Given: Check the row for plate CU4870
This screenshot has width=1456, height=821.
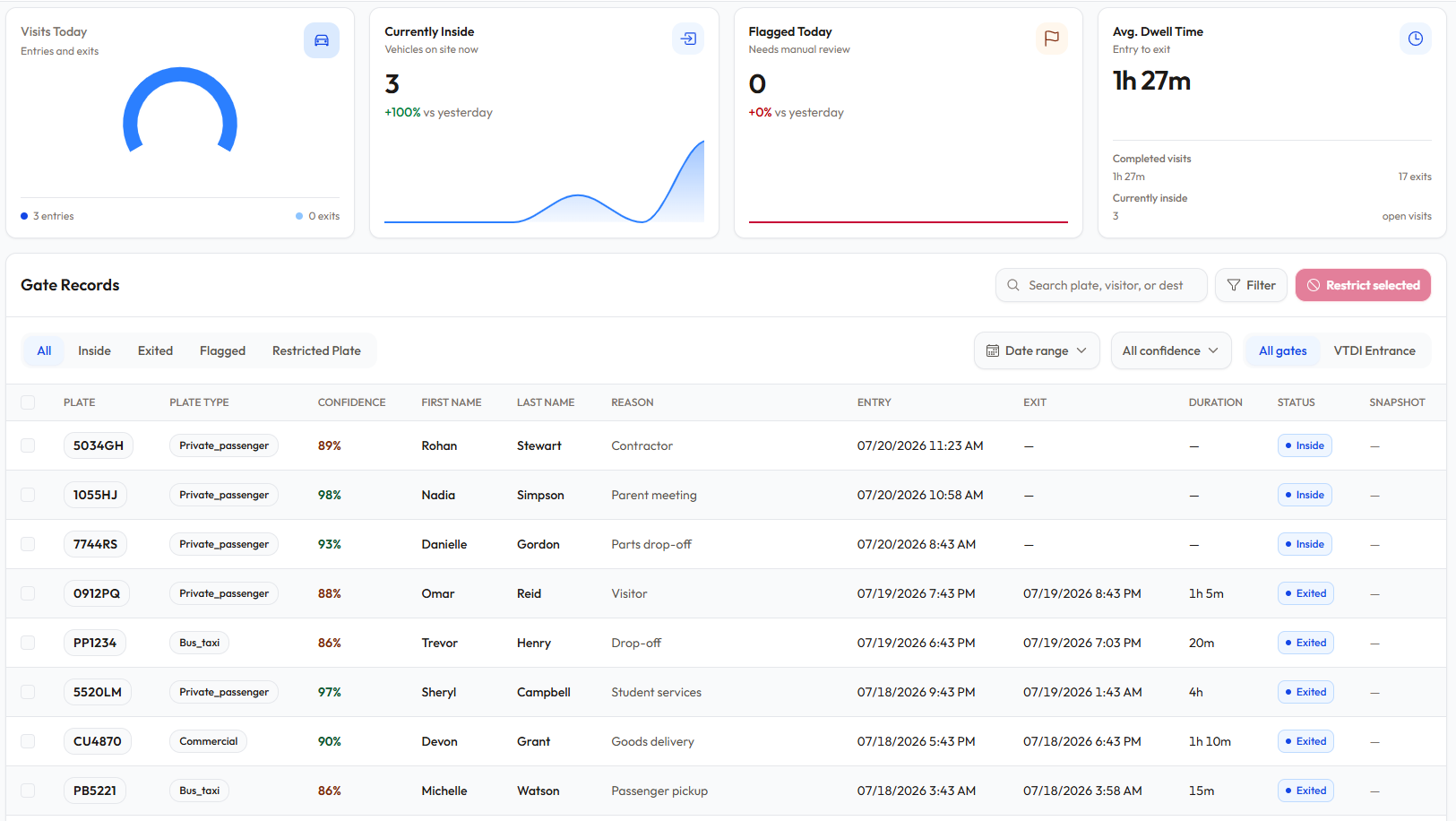Looking at the screenshot, I should 28,741.
